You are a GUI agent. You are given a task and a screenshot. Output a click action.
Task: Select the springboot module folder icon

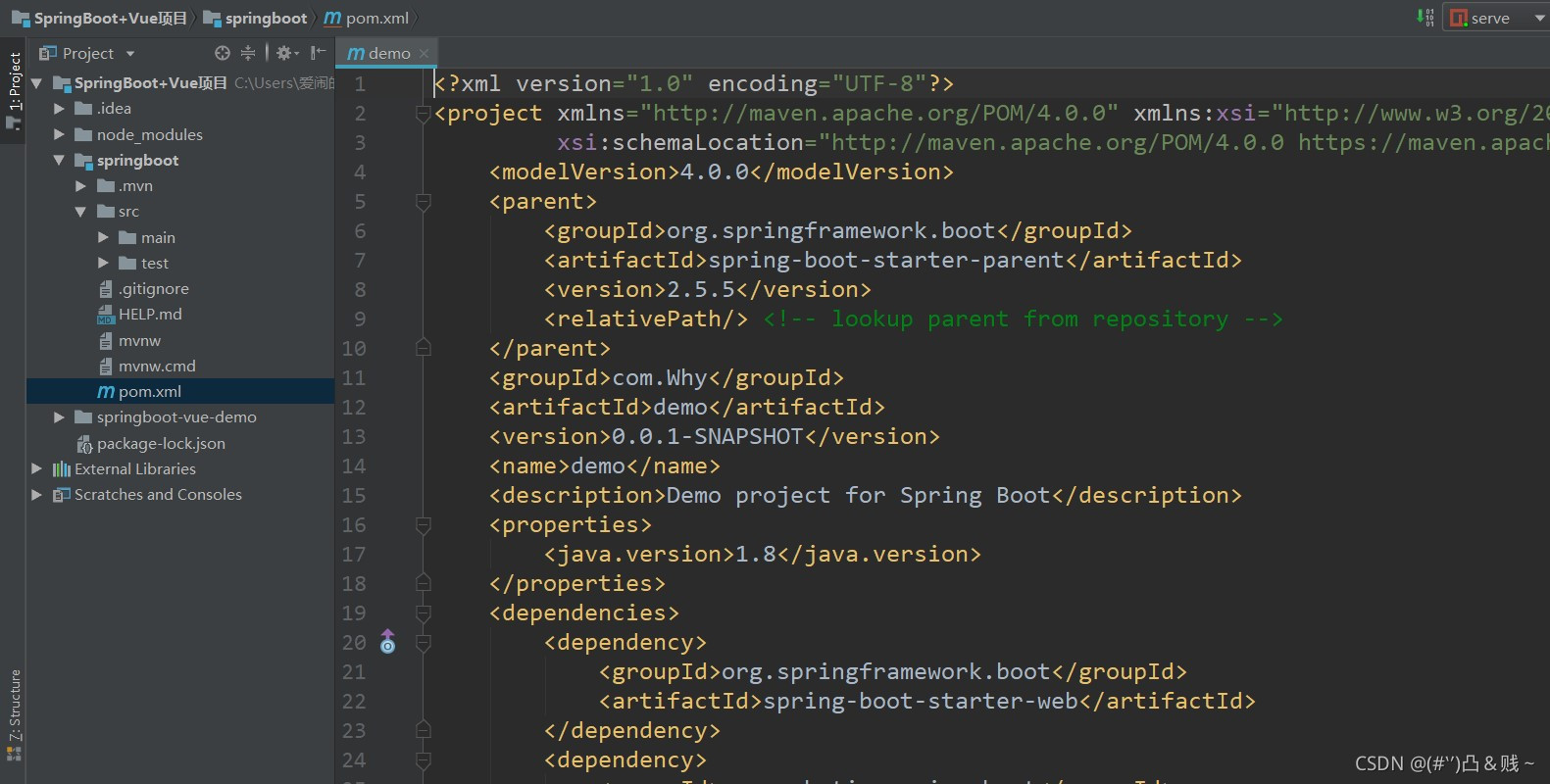coord(83,161)
